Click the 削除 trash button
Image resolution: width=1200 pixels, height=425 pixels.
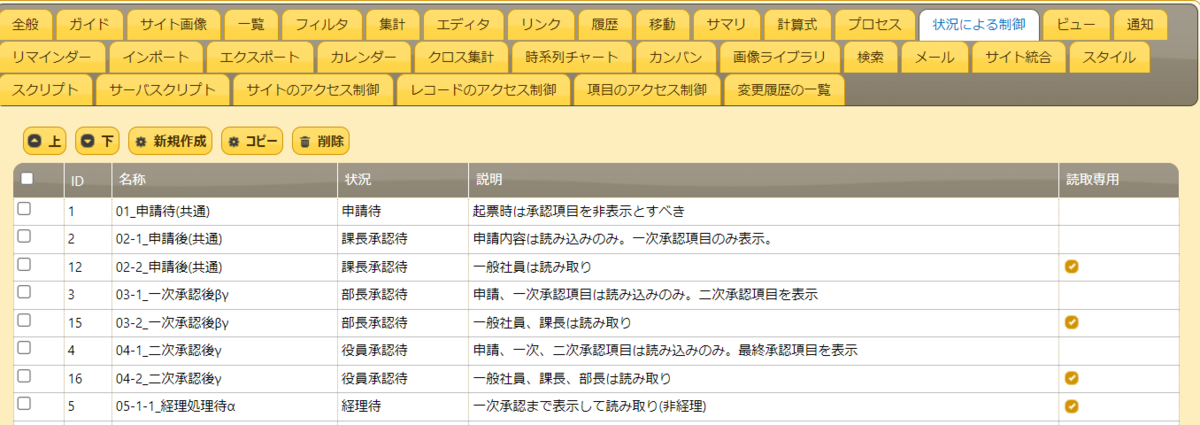point(321,141)
